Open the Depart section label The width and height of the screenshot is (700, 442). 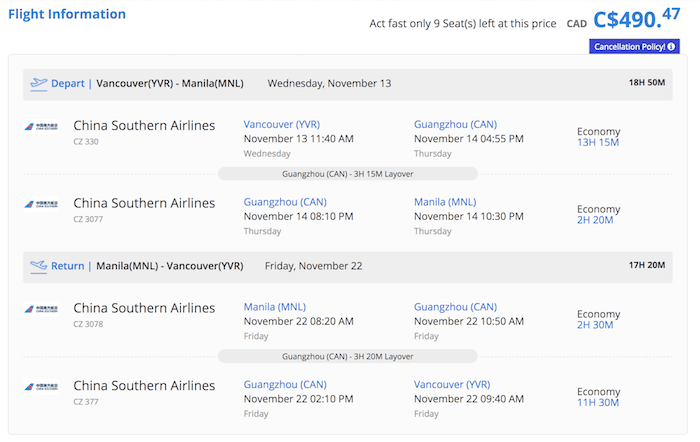click(x=67, y=83)
